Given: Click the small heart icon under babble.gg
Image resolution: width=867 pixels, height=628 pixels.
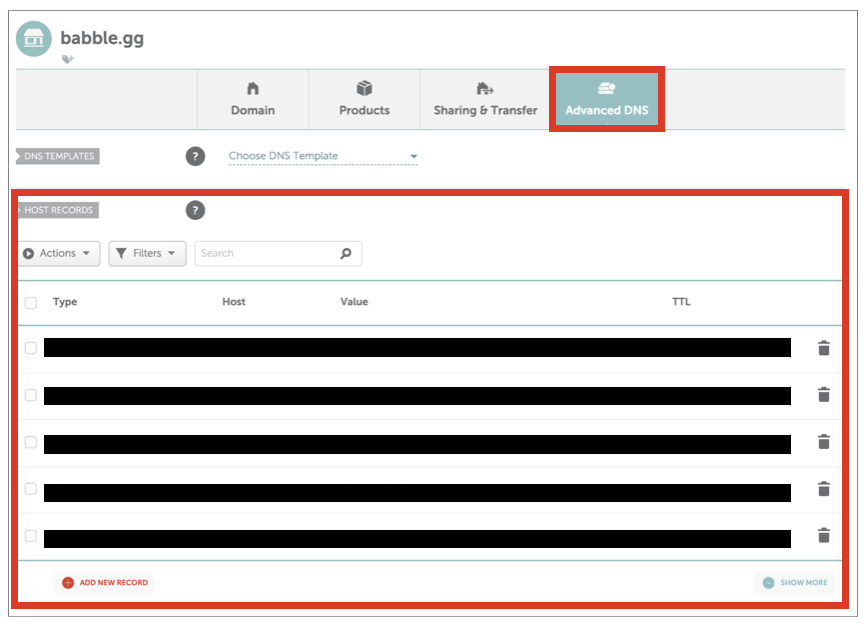Looking at the screenshot, I should [67, 59].
